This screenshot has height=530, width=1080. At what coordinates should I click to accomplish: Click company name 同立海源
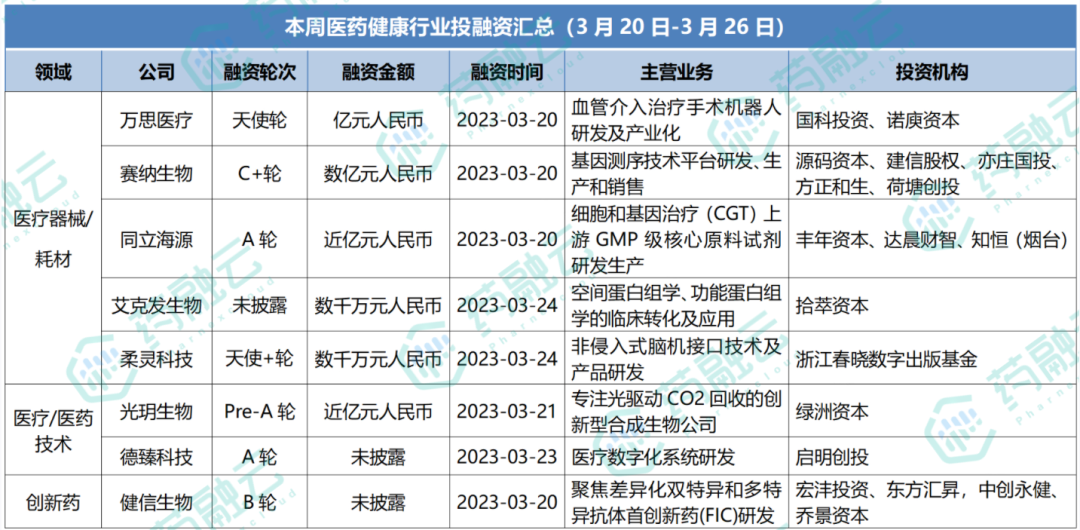tap(156, 239)
